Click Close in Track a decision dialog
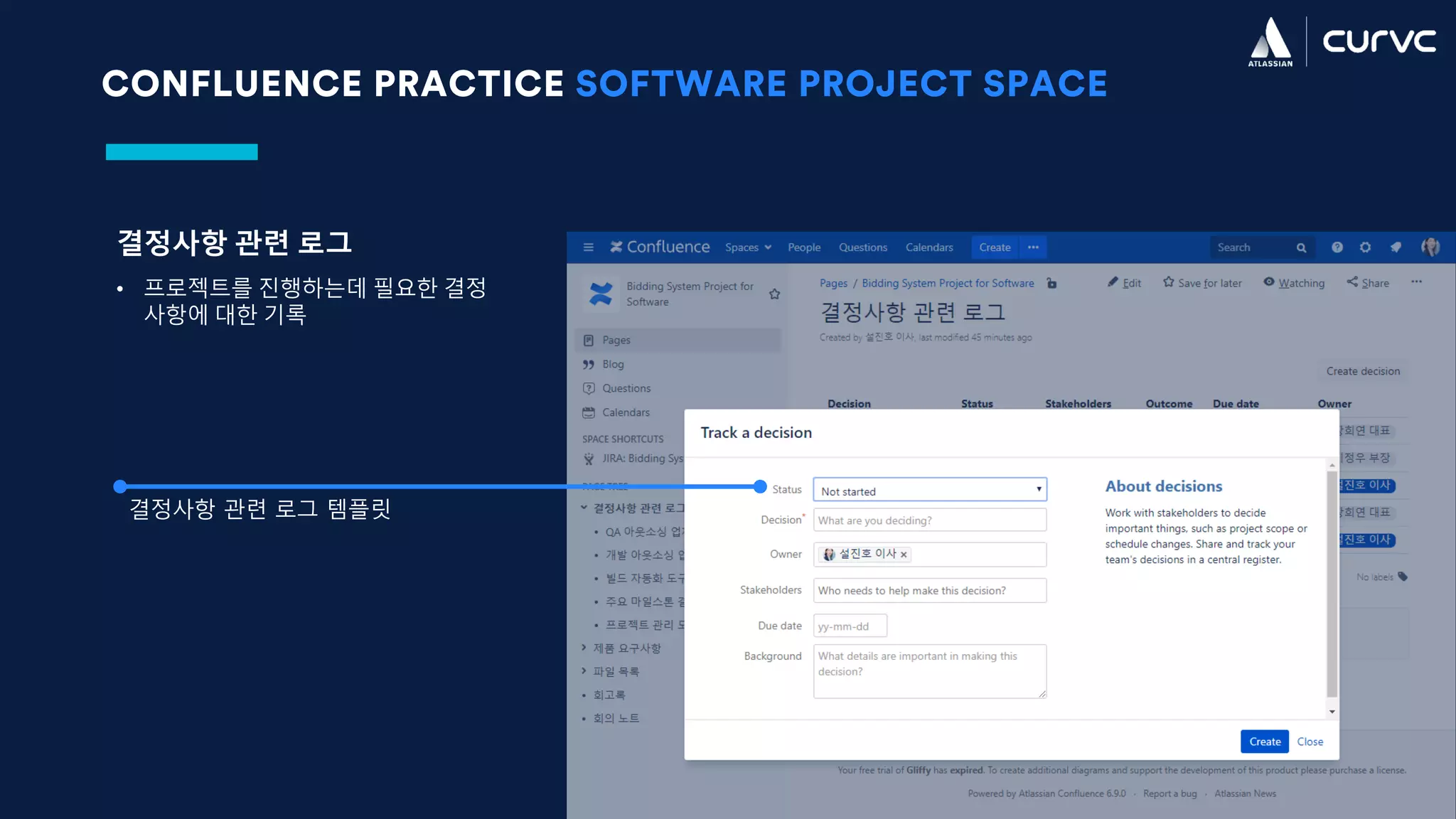Screen dimensions: 1456x819 1310,742
